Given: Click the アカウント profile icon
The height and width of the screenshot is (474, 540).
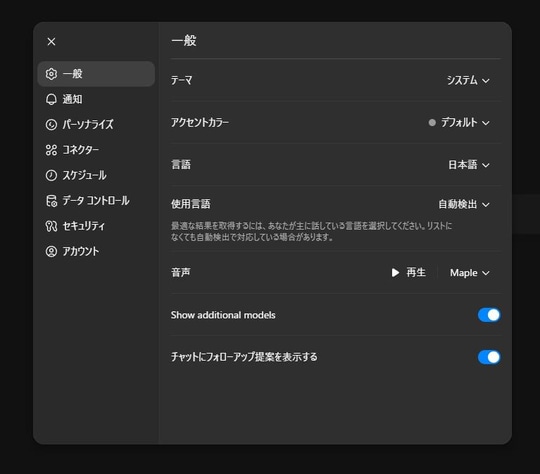Looking at the screenshot, I should click(51, 251).
